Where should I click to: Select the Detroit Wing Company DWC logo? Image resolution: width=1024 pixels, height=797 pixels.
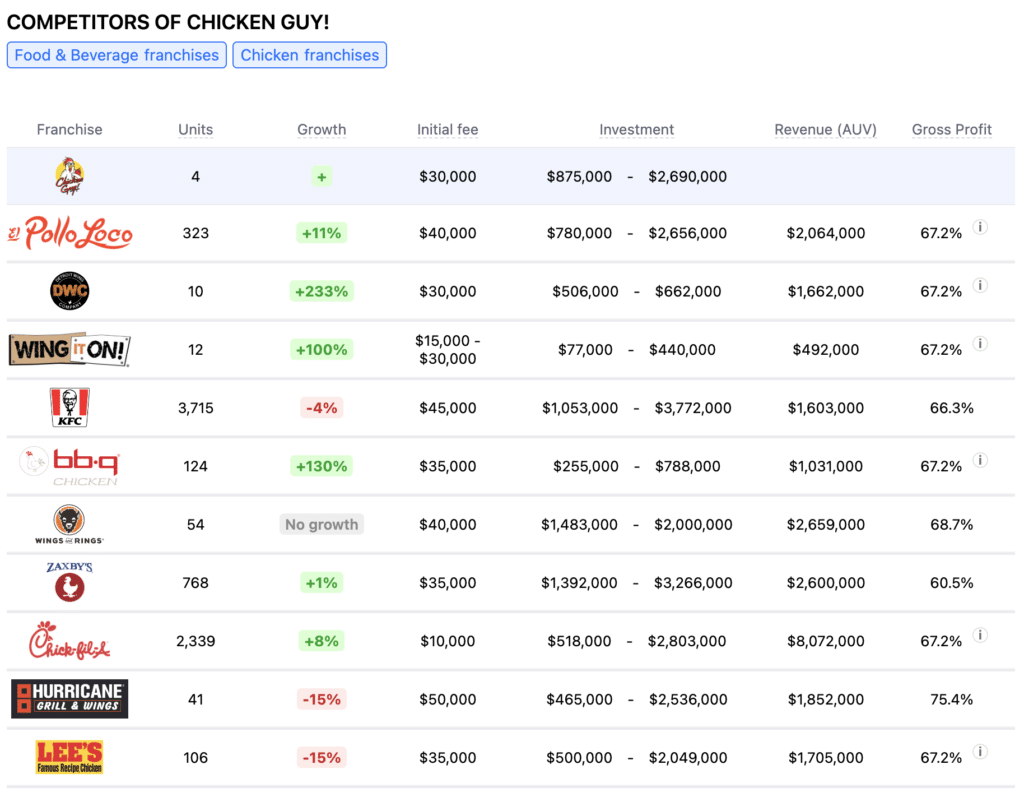pos(69,291)
